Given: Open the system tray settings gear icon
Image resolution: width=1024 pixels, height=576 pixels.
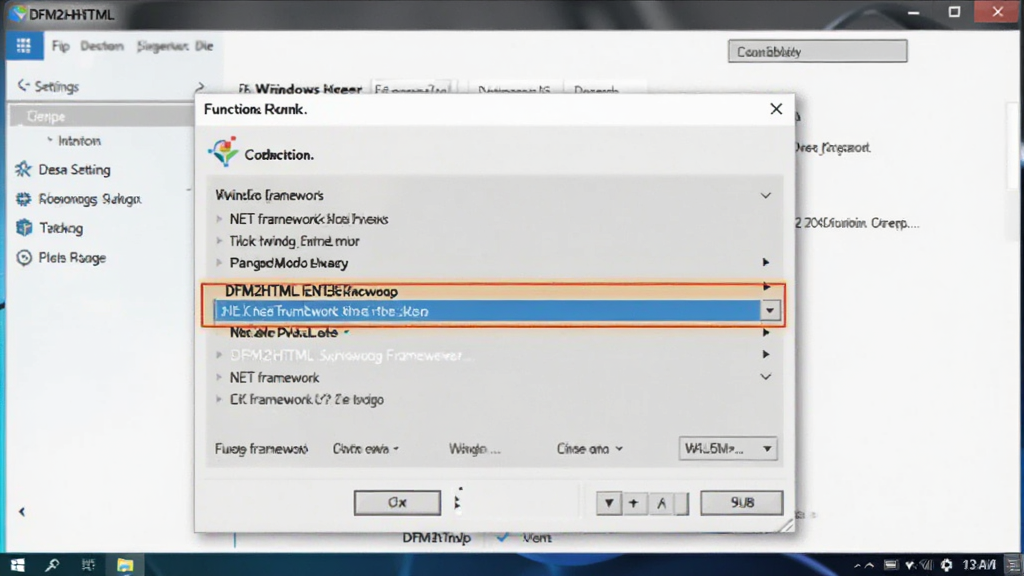Looking at the screenshot, I should [946, 566].
